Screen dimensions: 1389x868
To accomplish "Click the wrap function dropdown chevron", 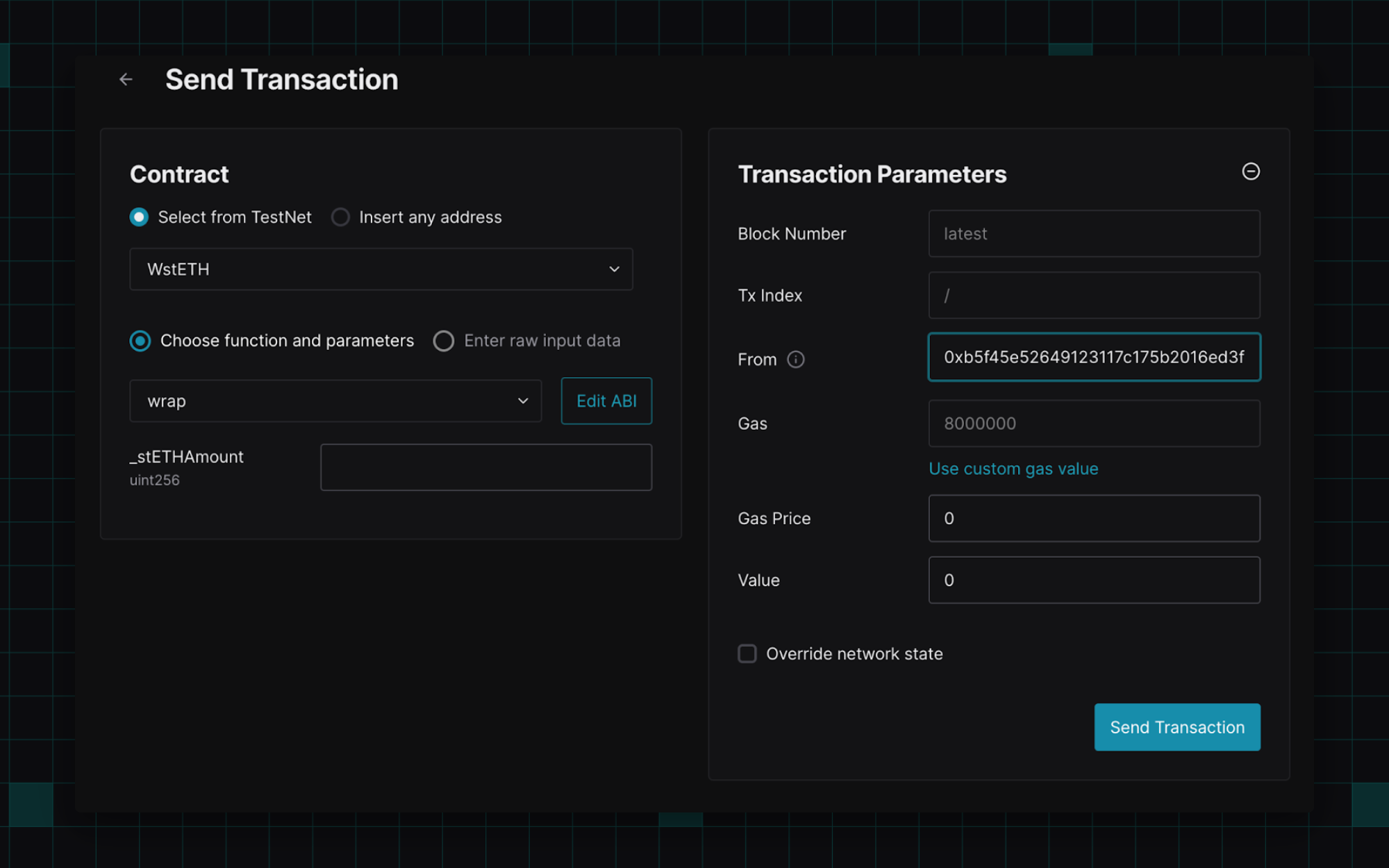I will click(x=523, y=401).
